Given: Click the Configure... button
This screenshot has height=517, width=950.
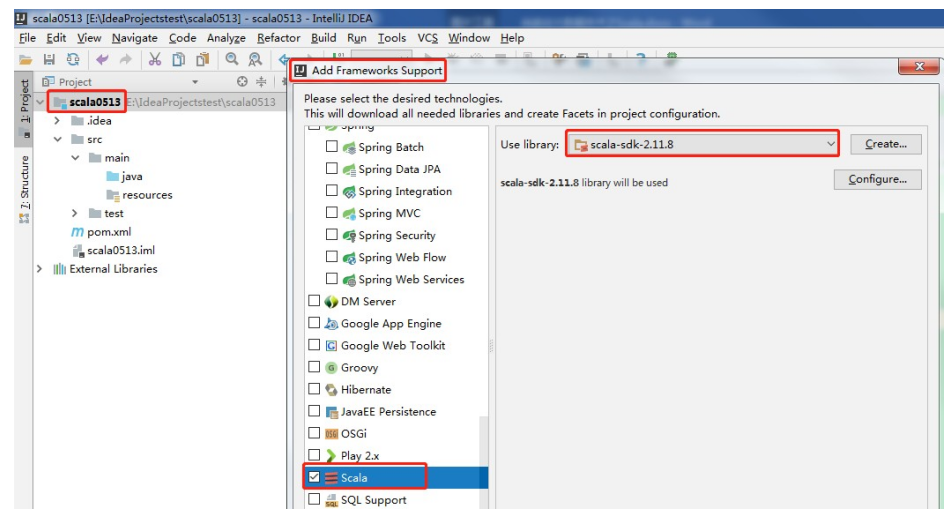Looking at the screenshot, I should point(878,179).
